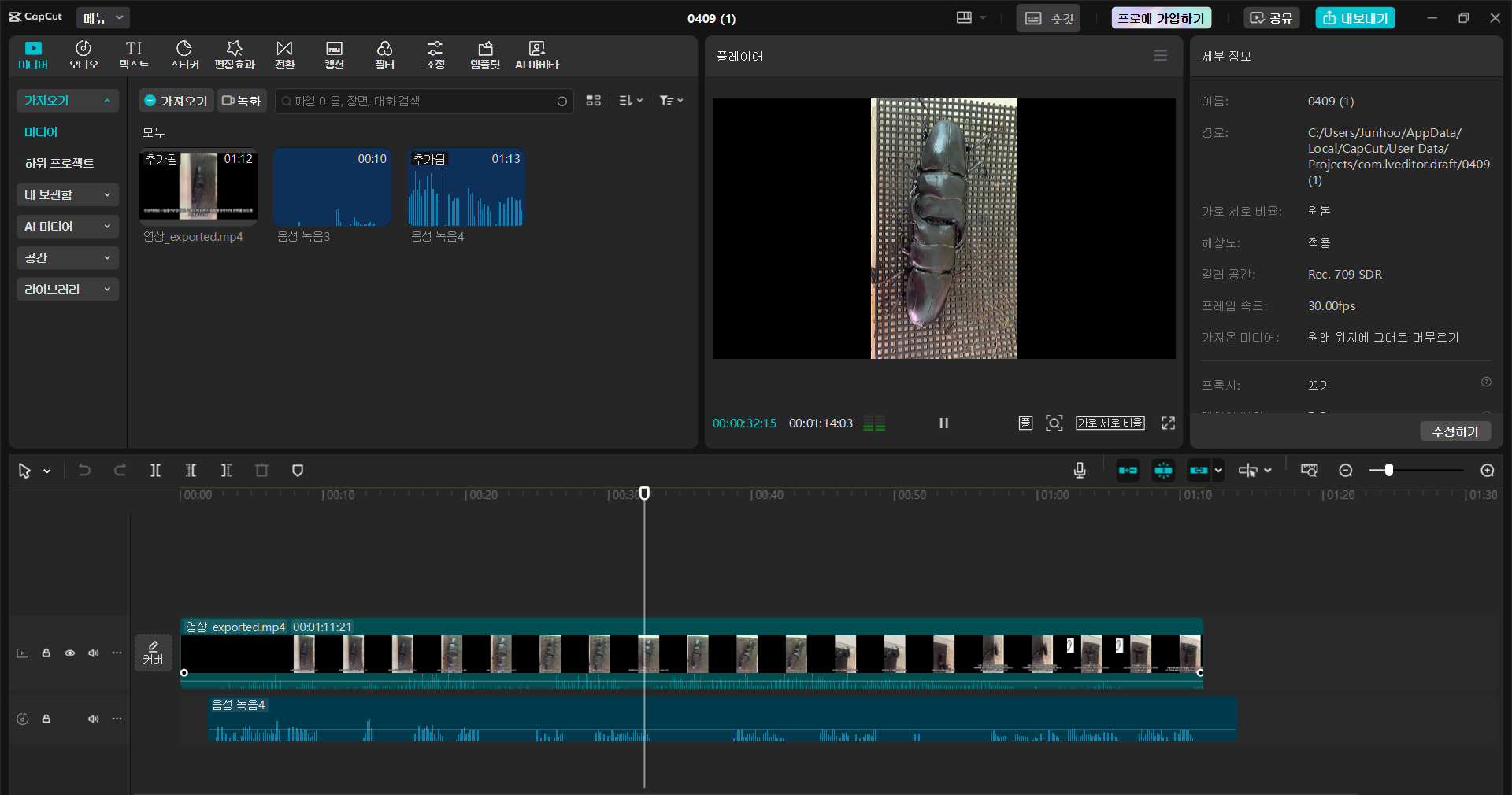The image size is (1512, 795).
Task: Click the player zoom-to-fit scan icon
Action: click(1054, 423)
